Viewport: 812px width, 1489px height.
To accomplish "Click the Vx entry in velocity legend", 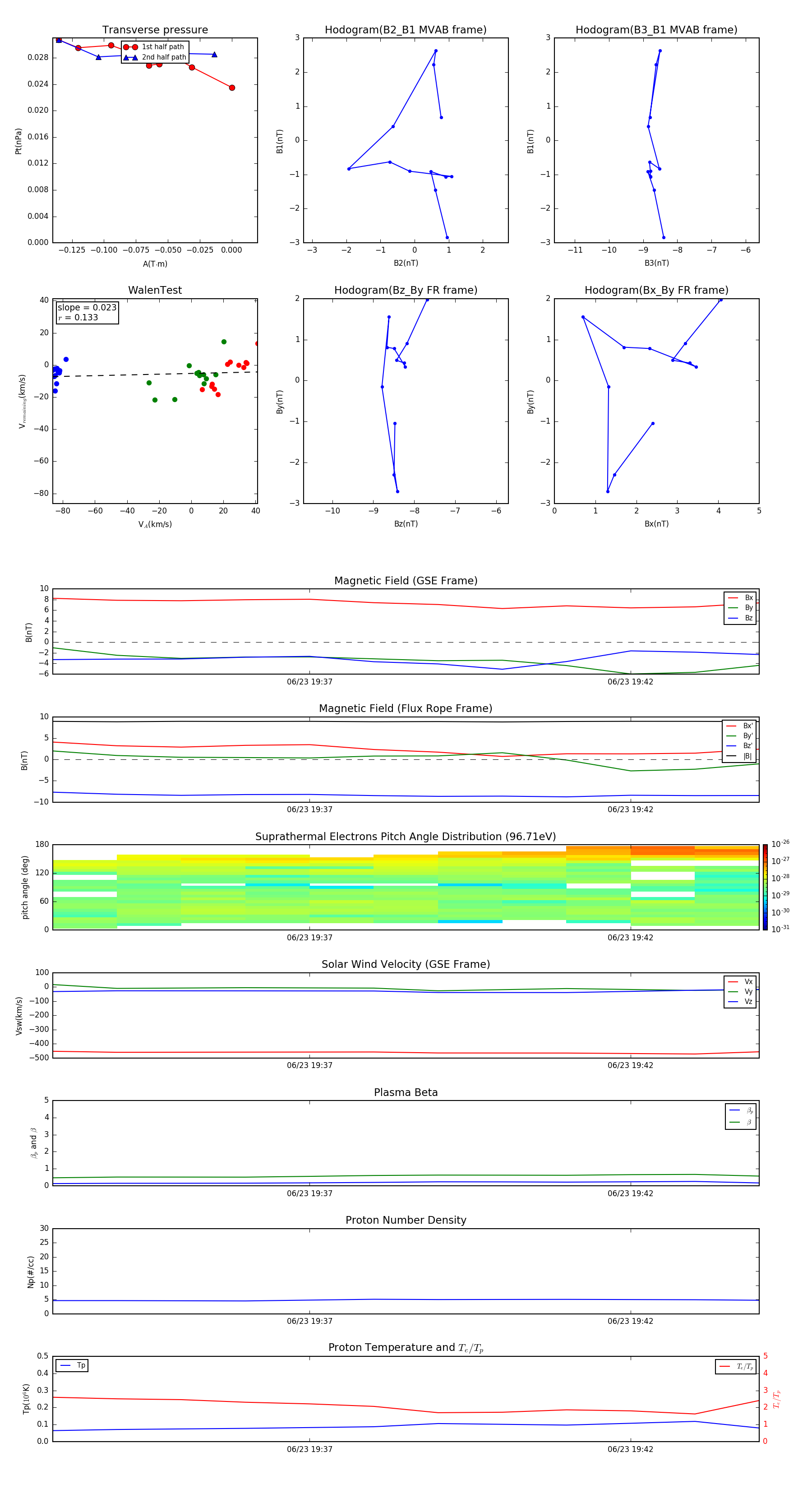I will (740, 981).
